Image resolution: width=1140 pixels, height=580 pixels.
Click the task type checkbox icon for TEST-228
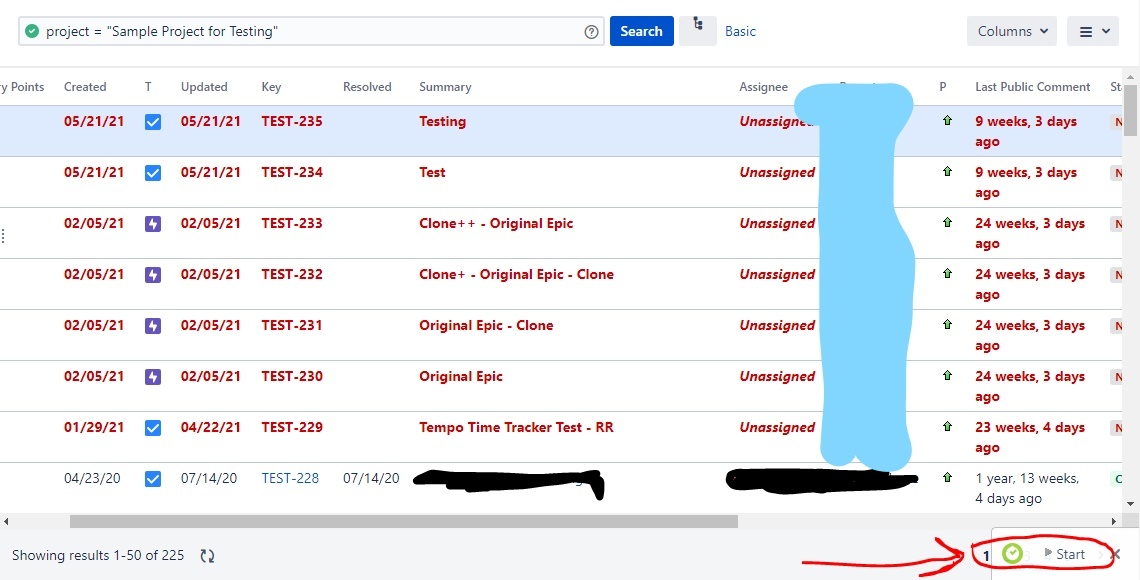tap(153, 479)
